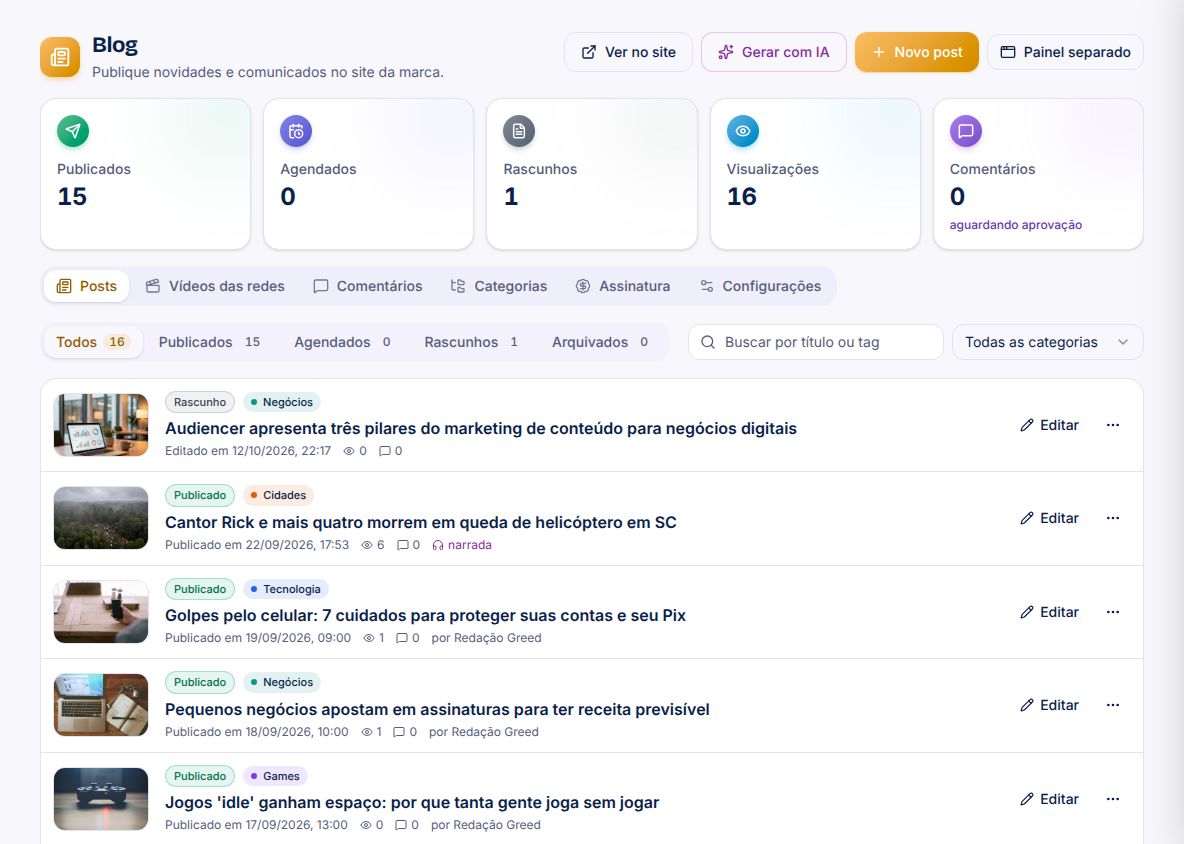Image resolution: width=1184 pixels, height=844 pixels.
Task: Open the aguardando aprovação link
Action: pos(1016,225)
